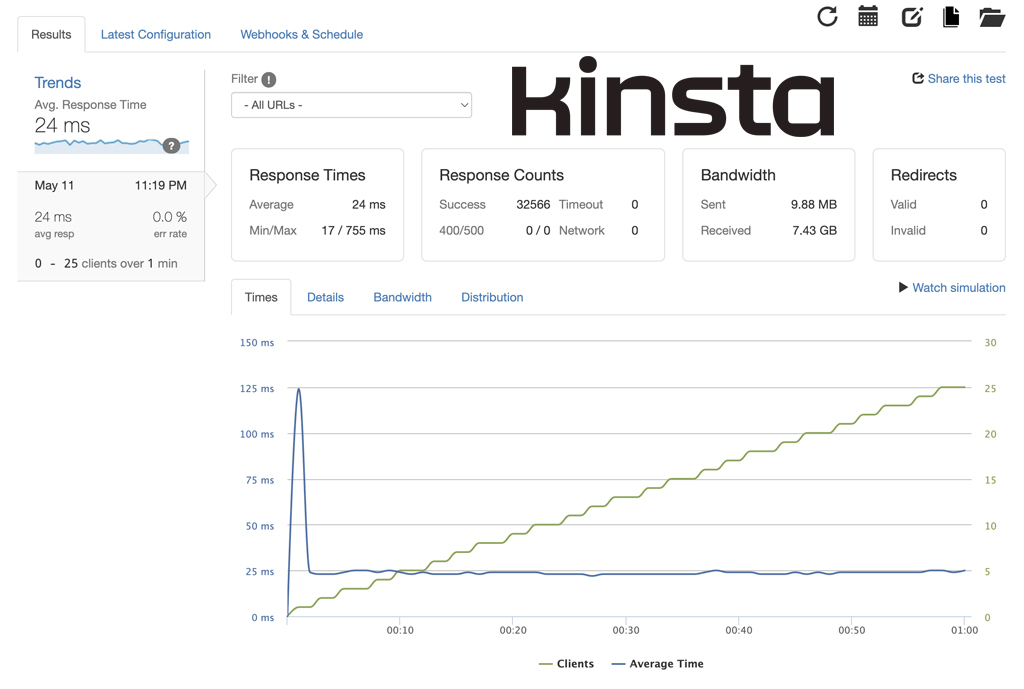Click the share icon beside Share this test
This screenshot has width=1024, height=689.
[x=918, y=78]
